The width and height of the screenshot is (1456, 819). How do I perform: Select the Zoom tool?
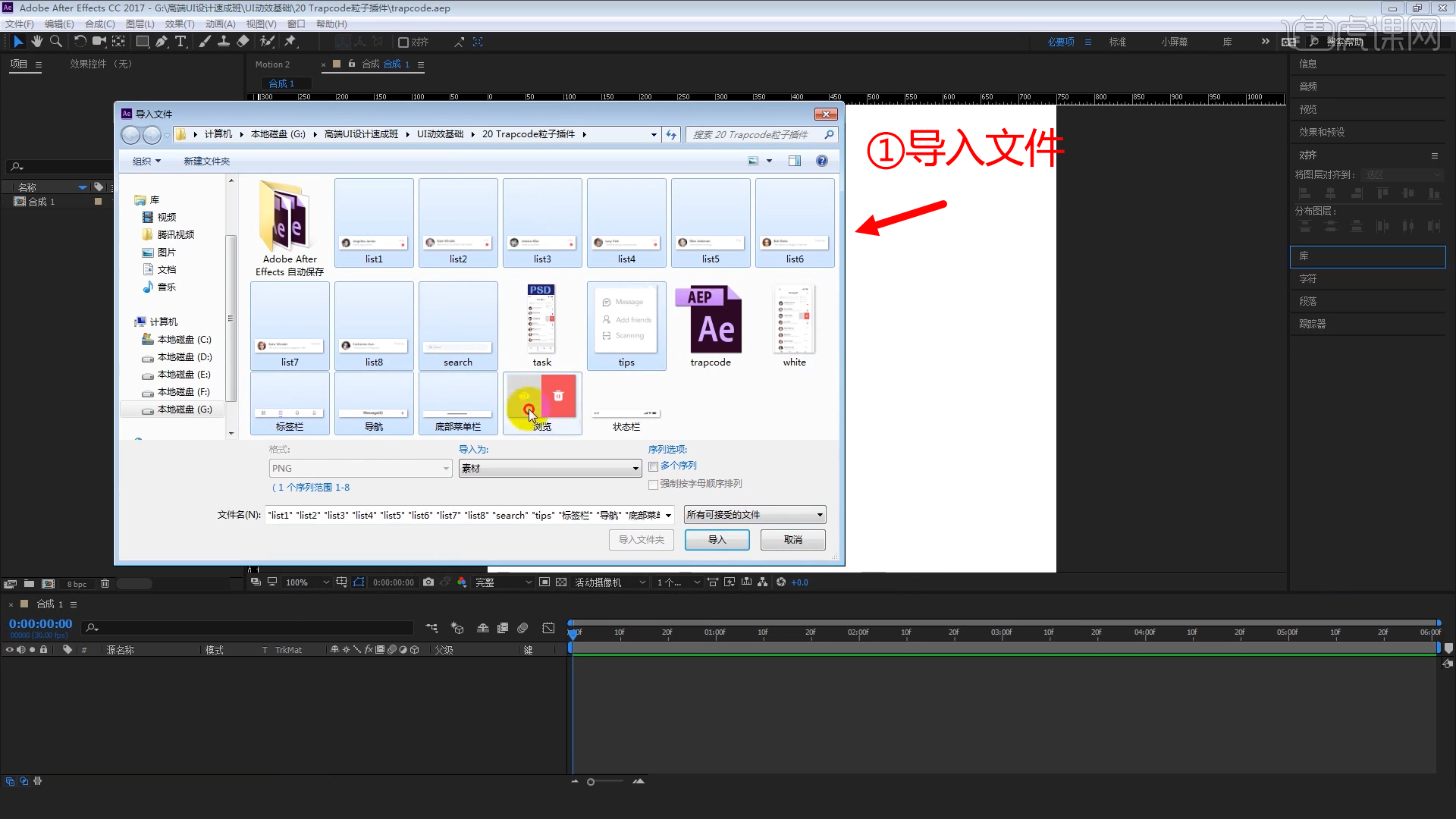[x=55, y=42]
